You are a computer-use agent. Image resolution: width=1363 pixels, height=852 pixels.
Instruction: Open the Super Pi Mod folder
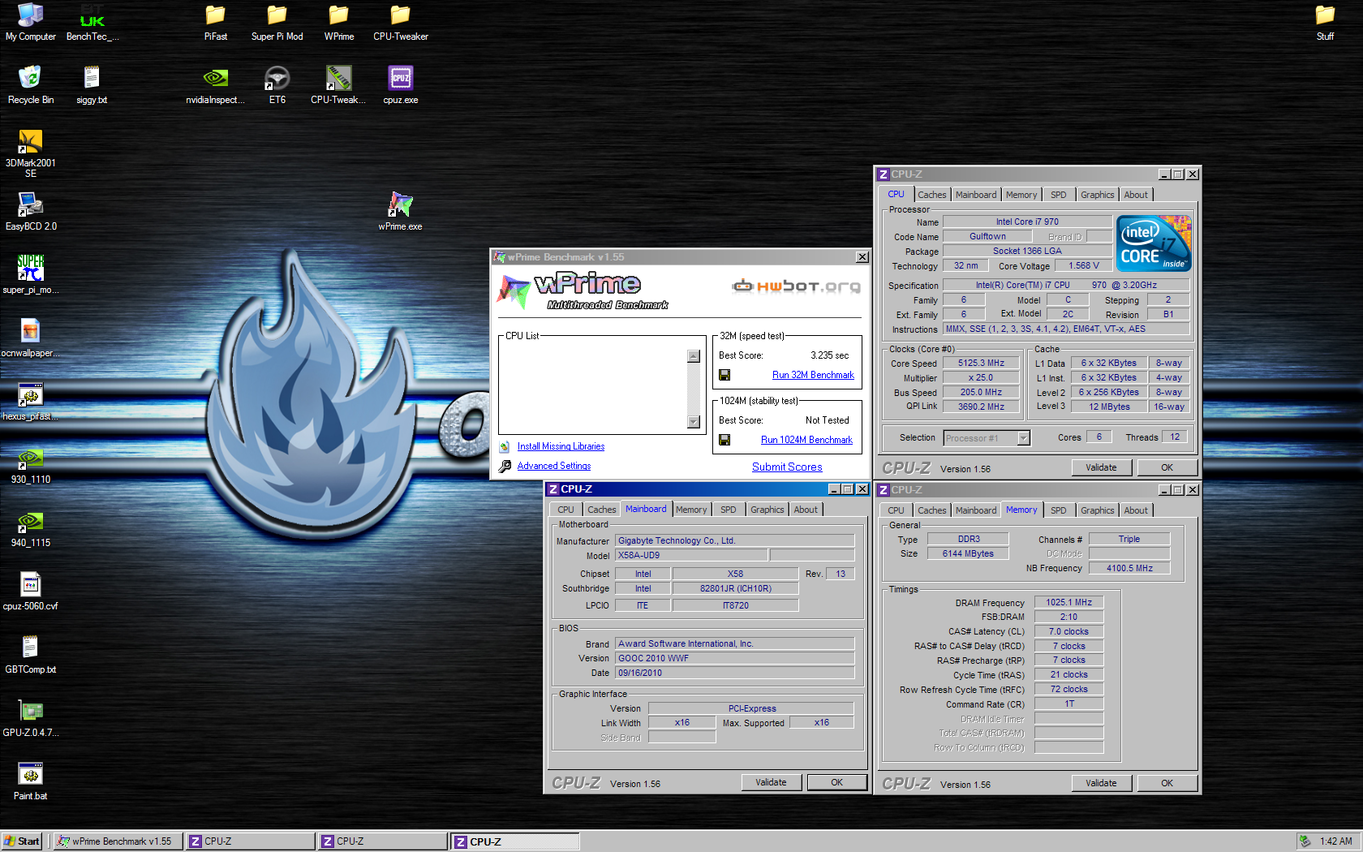click(x=277, y=22)
